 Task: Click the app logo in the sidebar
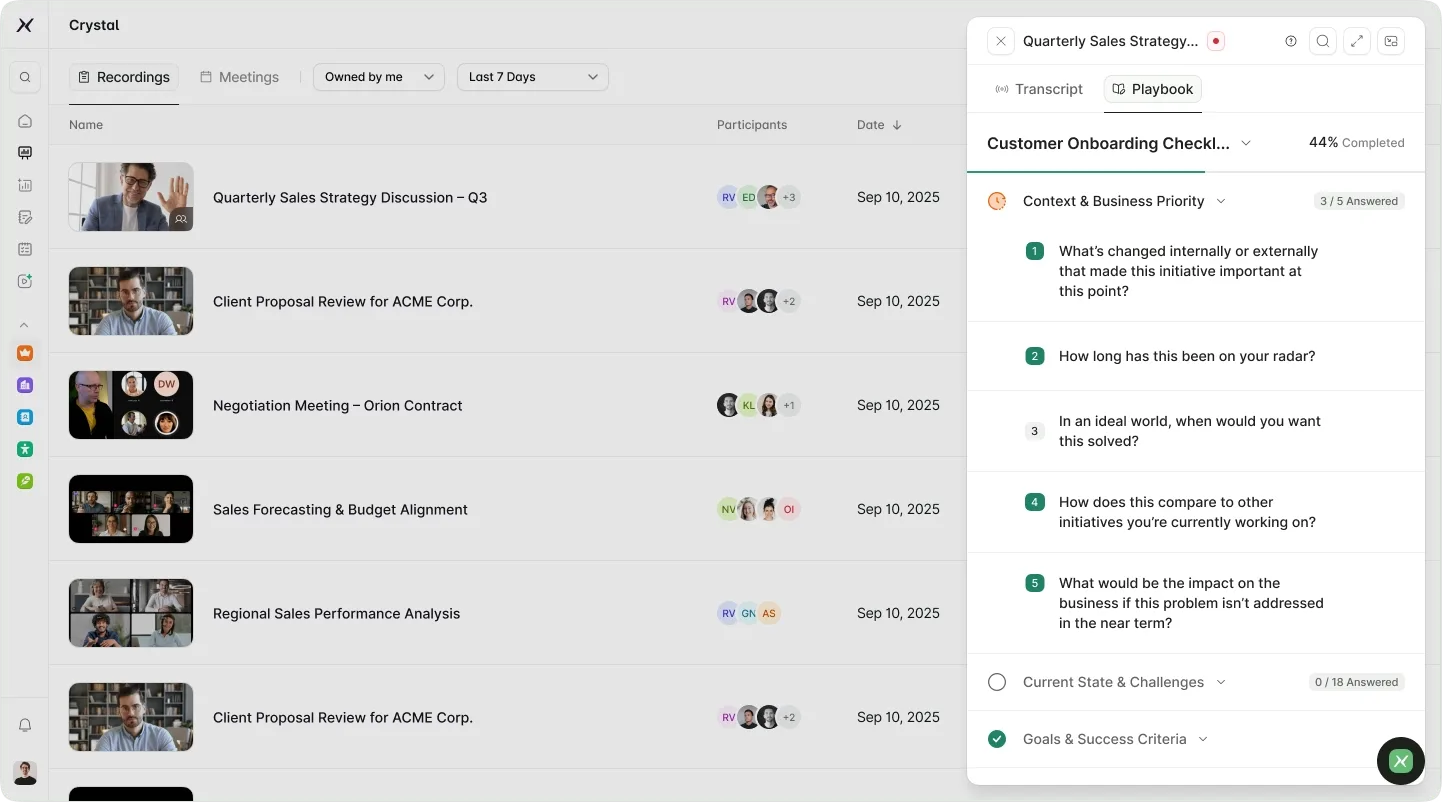point(25,25)
